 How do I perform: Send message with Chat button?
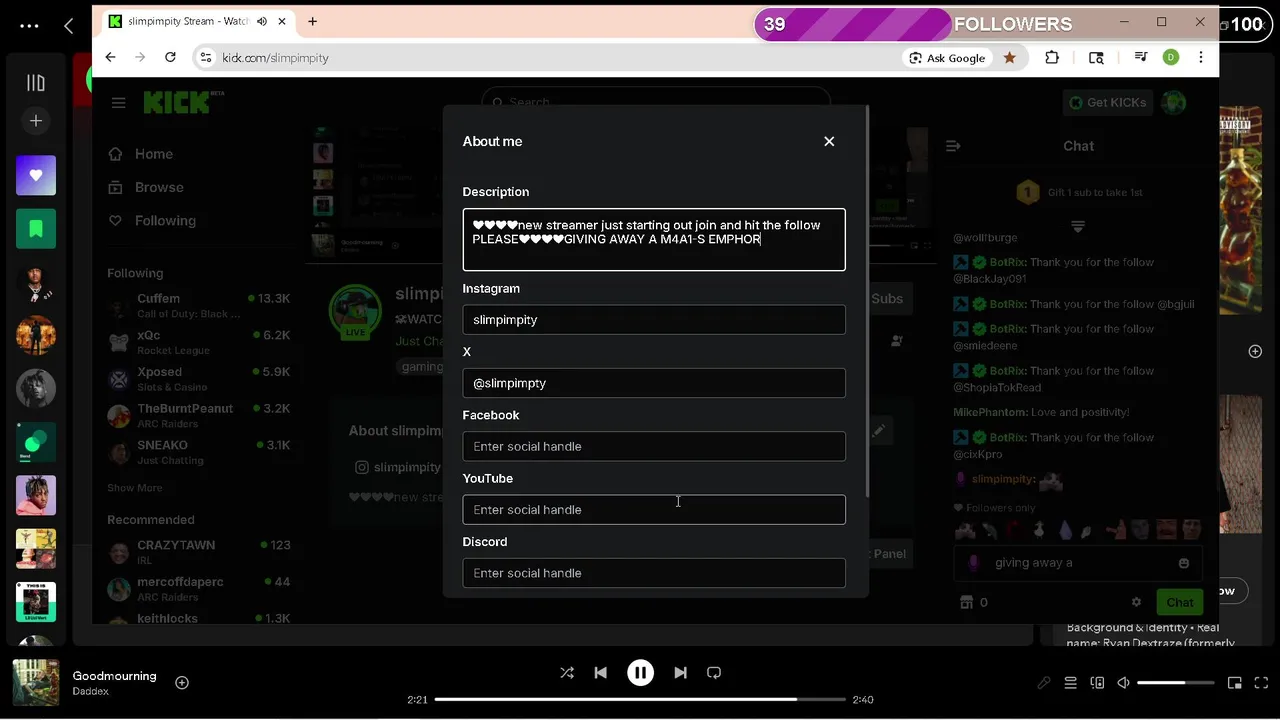pos(1179,602)
